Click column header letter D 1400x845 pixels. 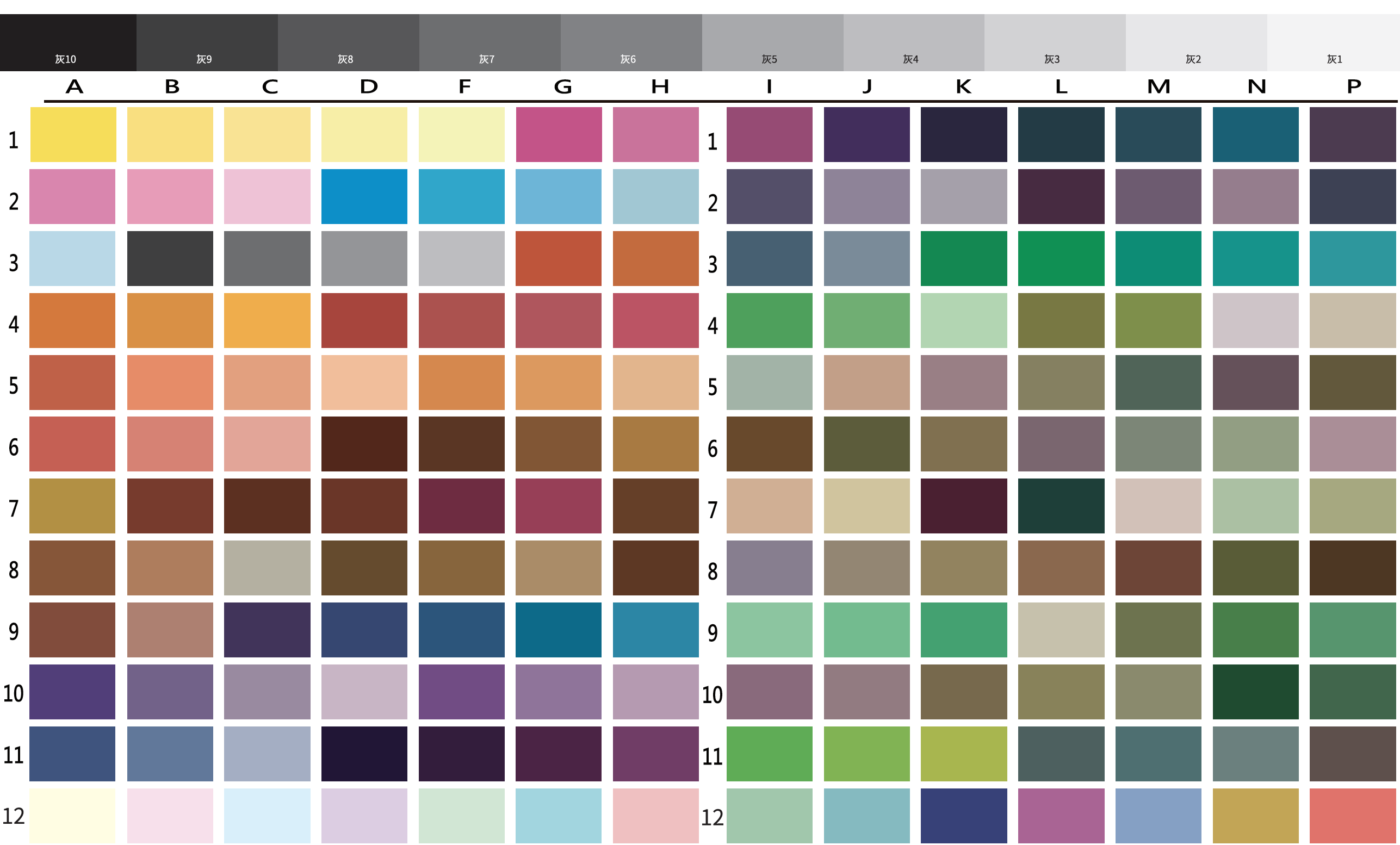pos(368,87)
